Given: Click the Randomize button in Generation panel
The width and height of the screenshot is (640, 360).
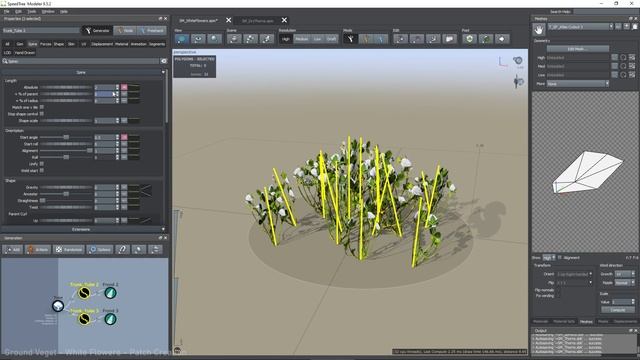Looking at the screenshot, I should click(69, 249).
